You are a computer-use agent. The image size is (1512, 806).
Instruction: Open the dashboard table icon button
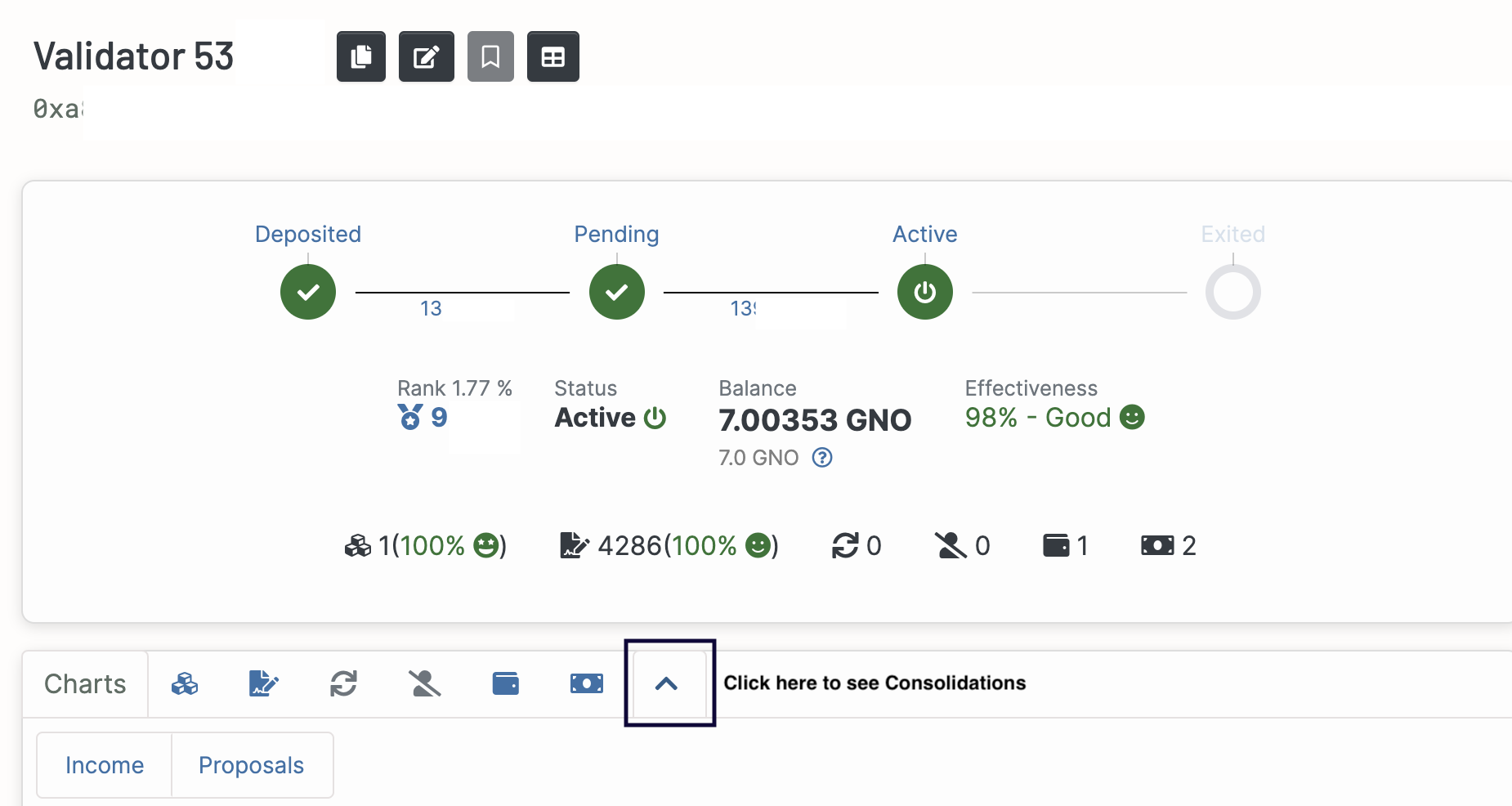pyautogui.click(x=552, y=56)
